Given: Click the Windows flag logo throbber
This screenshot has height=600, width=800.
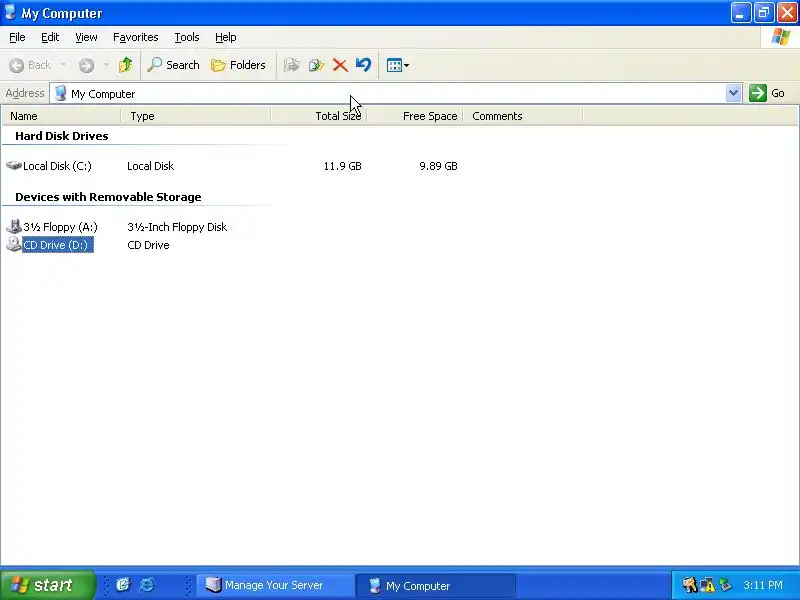Looking at the screenshot, I should pyautogui.click(x=781, y=37).
